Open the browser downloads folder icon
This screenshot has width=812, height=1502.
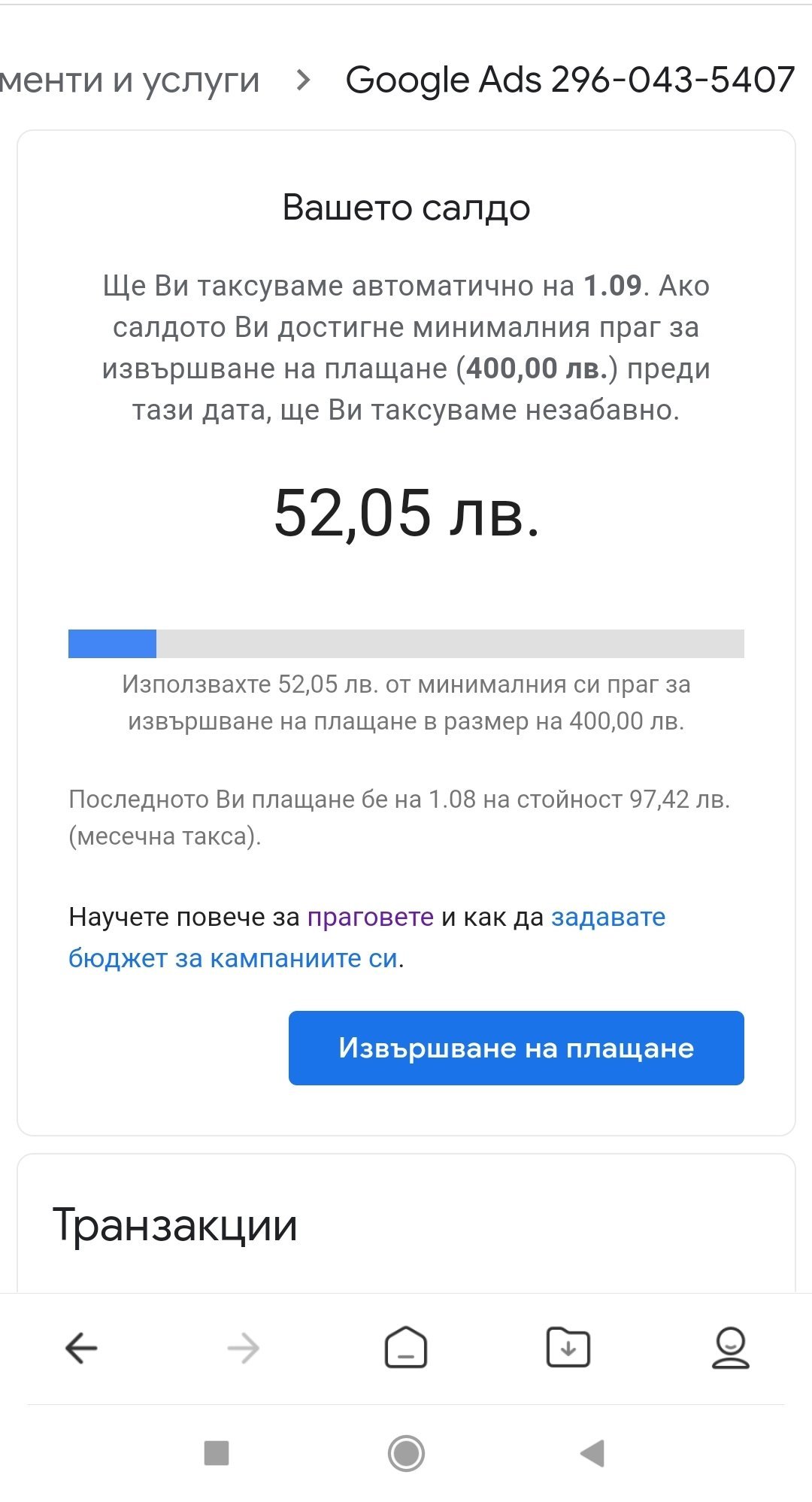pos(568,1346)
